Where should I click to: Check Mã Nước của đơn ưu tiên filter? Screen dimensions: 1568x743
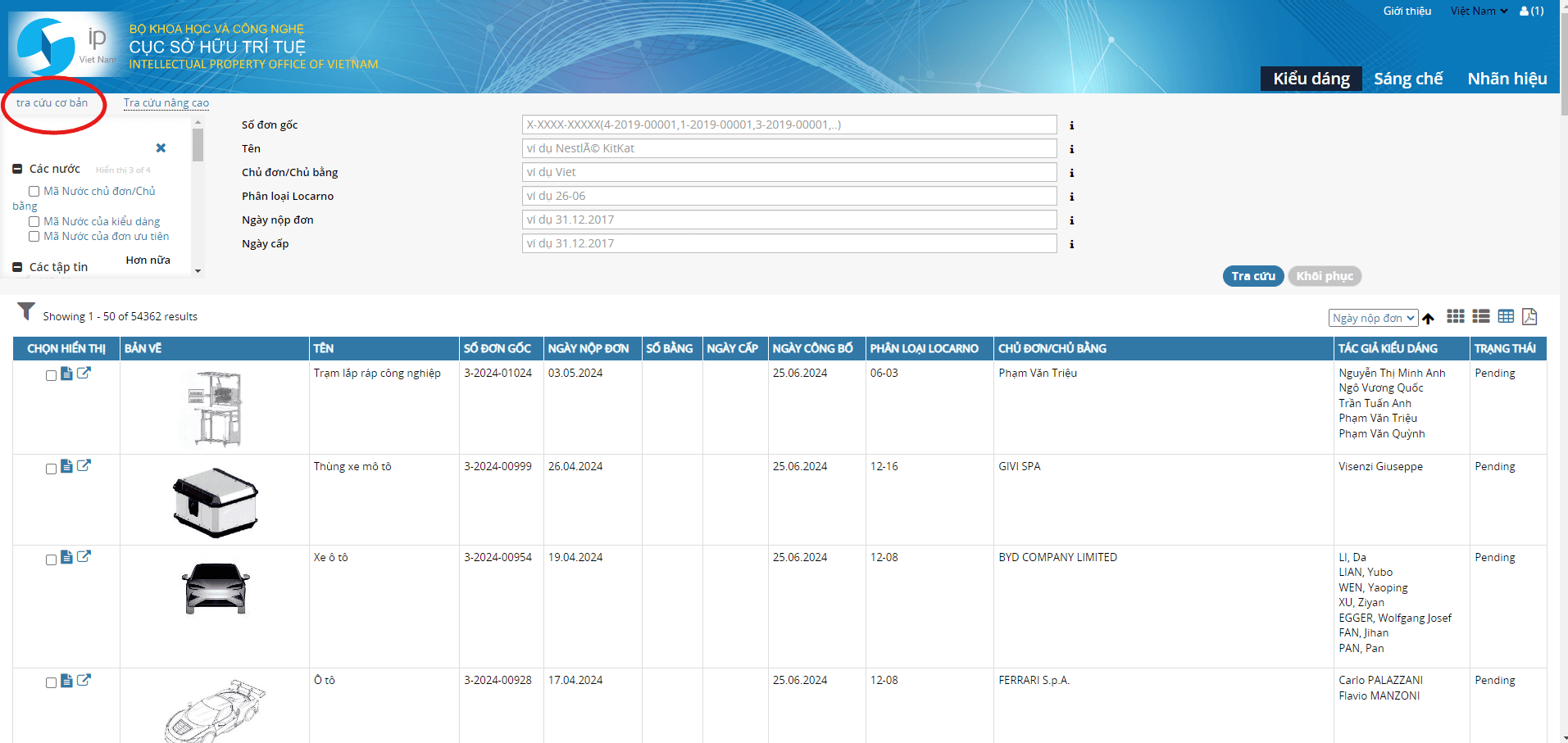coord(34,237)
